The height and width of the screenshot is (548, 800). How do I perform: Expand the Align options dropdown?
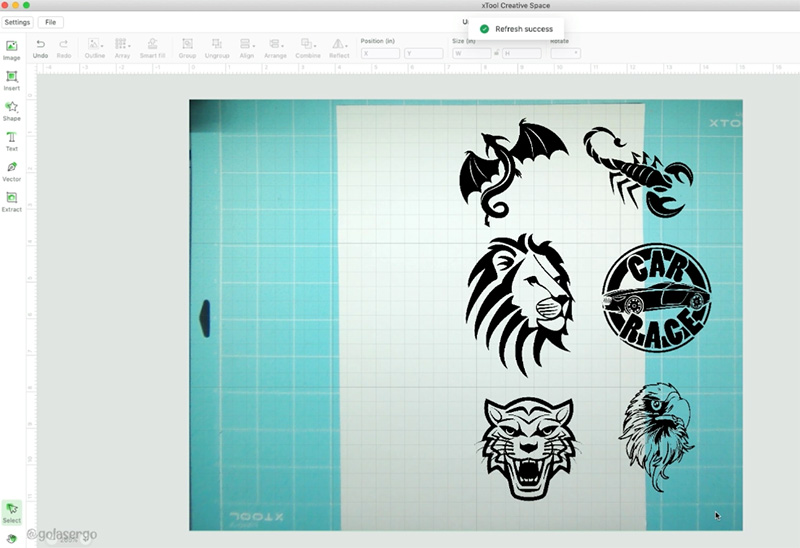tap(247, 45)
